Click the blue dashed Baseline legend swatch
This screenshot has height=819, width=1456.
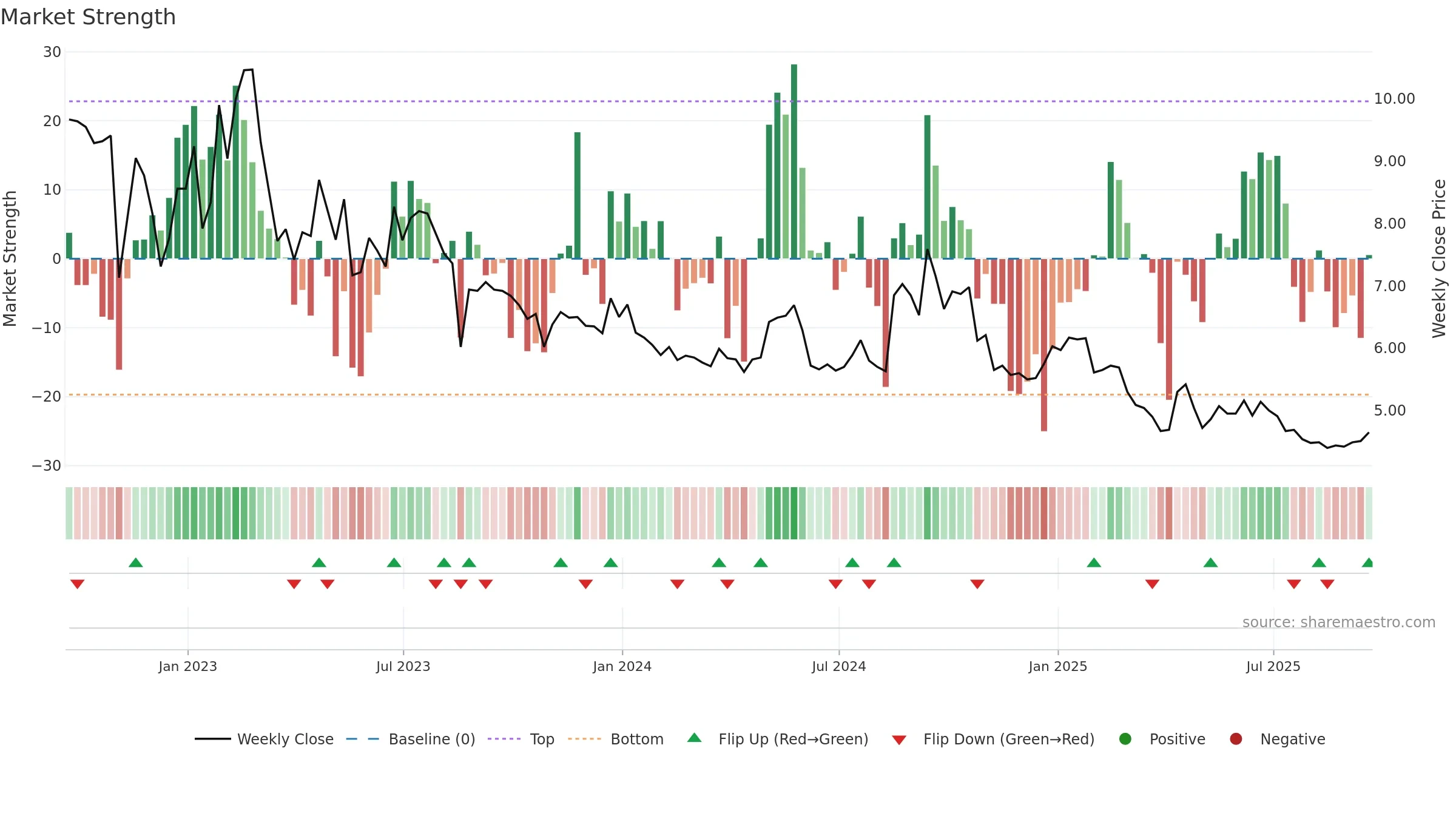pyautogui.click(x=363, y=739)
